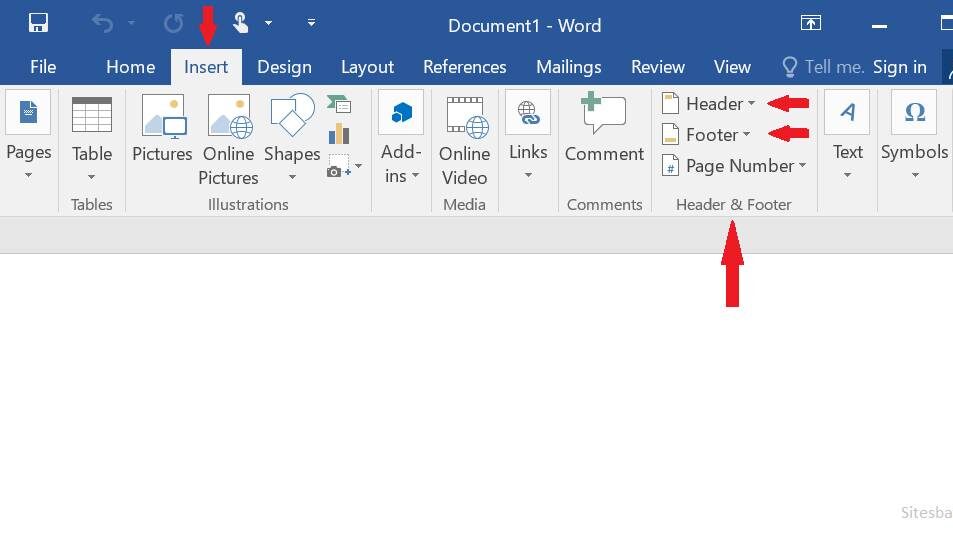This screenshot has height=536, width=953.
Task: Open the Text group button
Action: (847, 136)
